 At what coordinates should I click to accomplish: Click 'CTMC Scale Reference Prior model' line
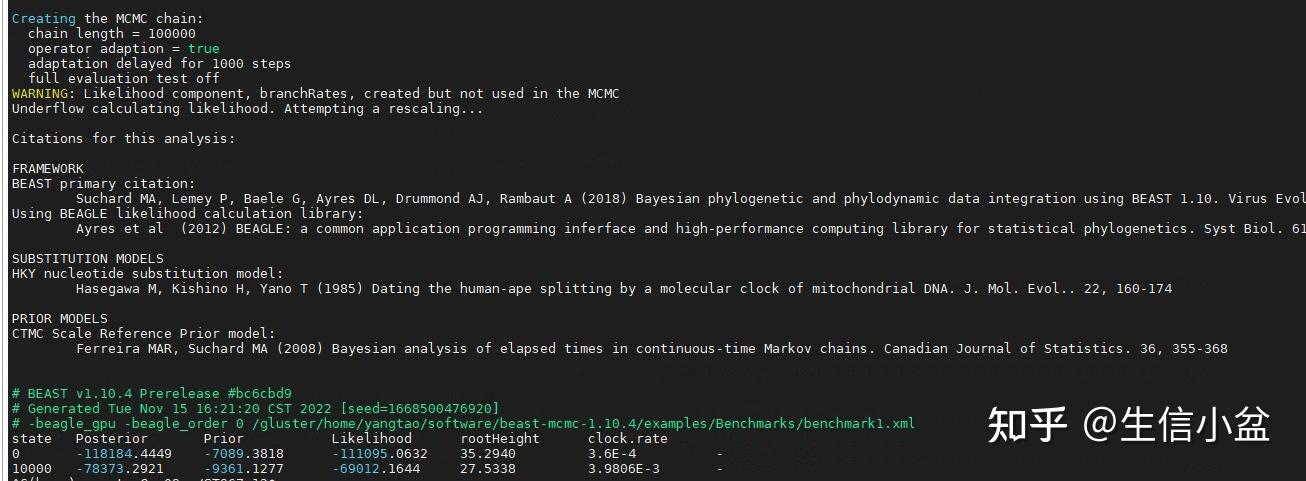(x=143, y=333)
